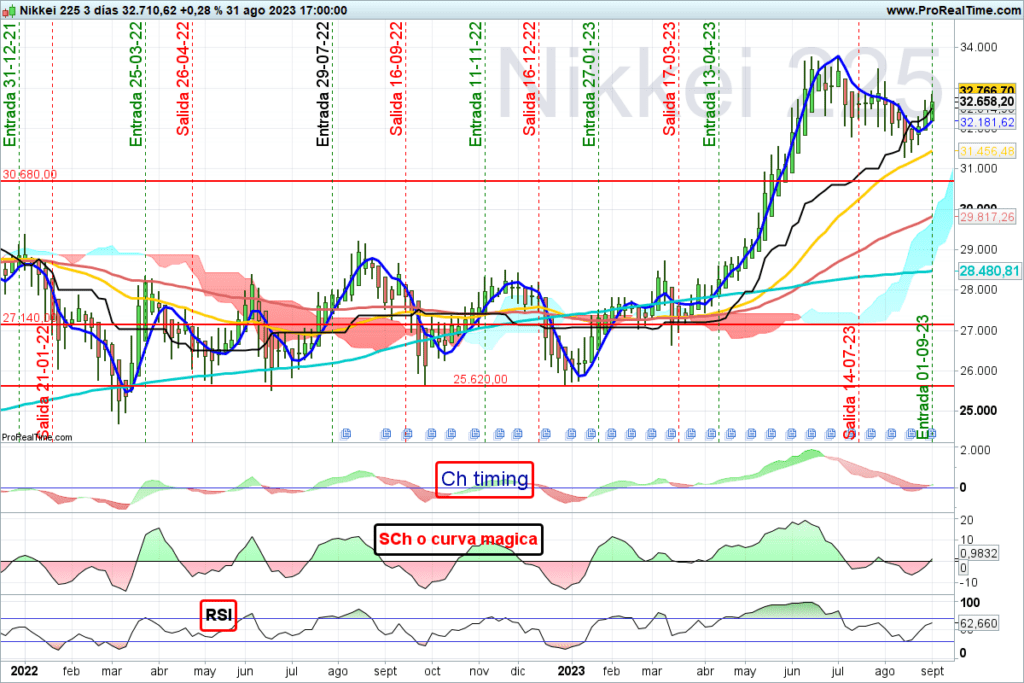Open the event icon above the 2022 'oct' axis label
Screen dimensions: 1024x683
(431, 434)
